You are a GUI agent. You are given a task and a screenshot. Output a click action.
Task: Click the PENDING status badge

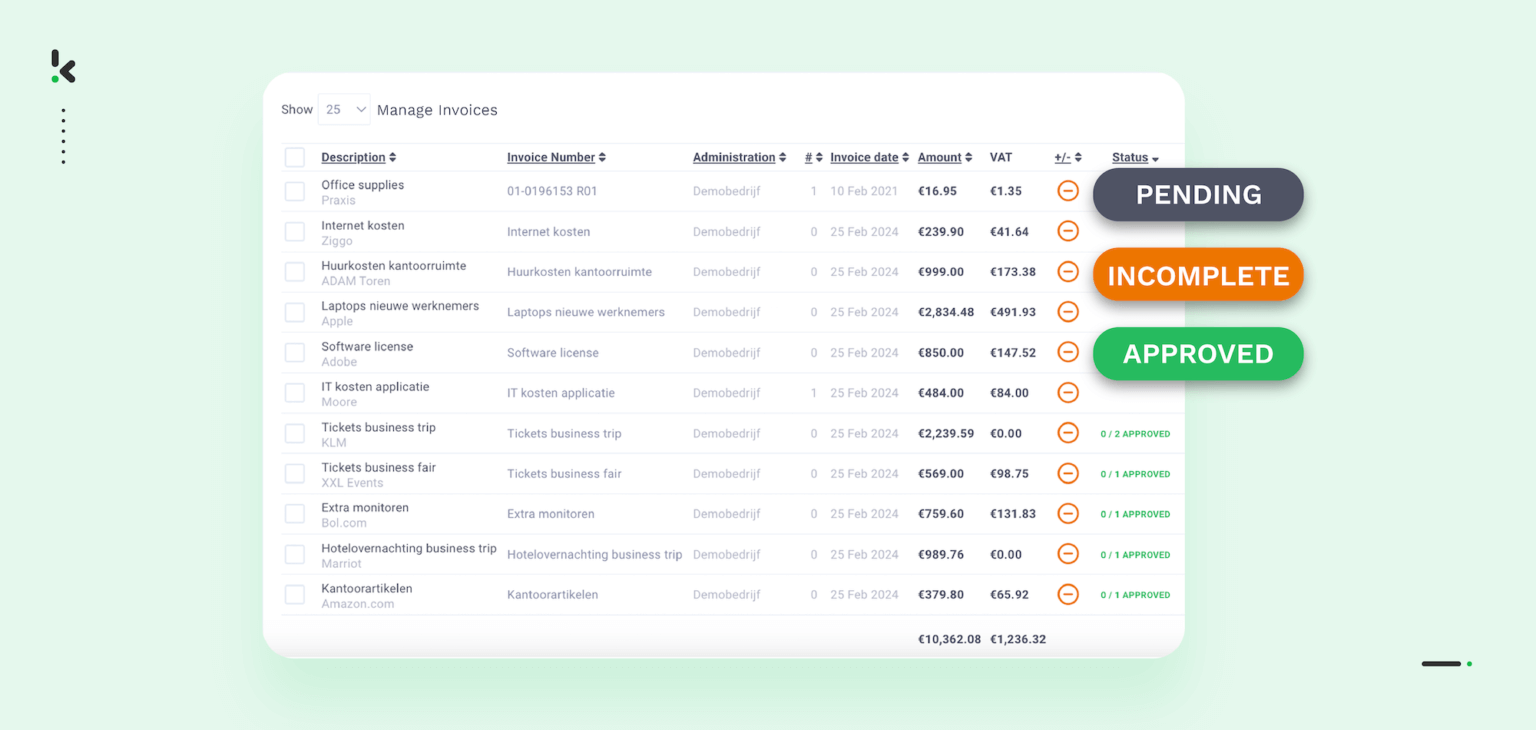pyautogui.click(x=1197, y=194)
